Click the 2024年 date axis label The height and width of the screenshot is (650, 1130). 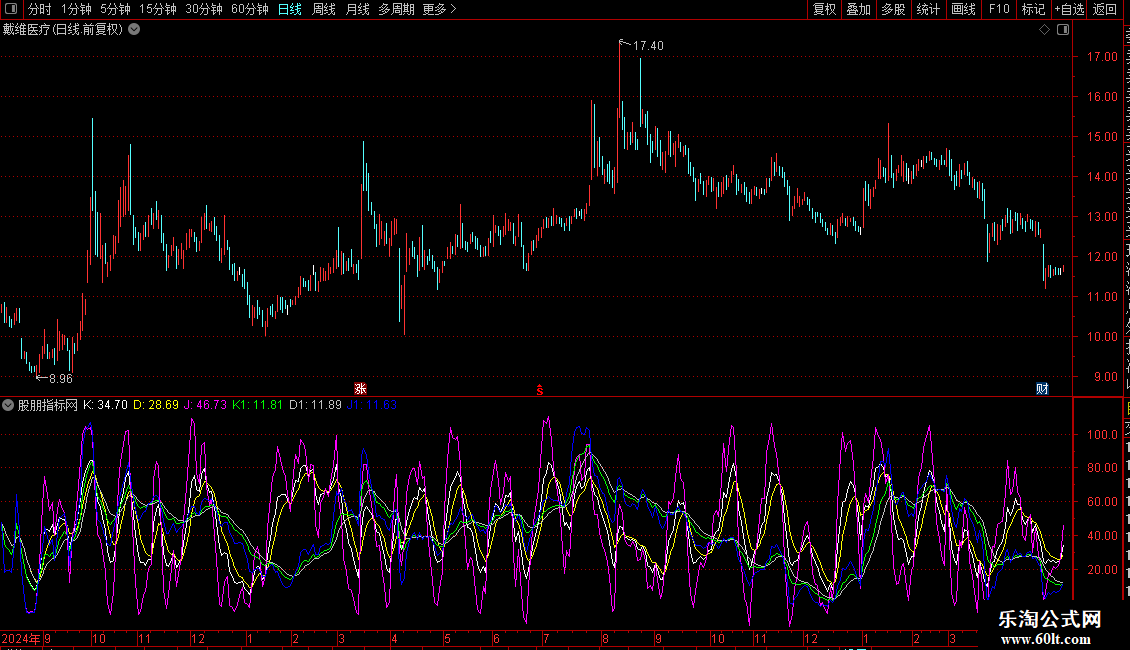click(21, 638)
